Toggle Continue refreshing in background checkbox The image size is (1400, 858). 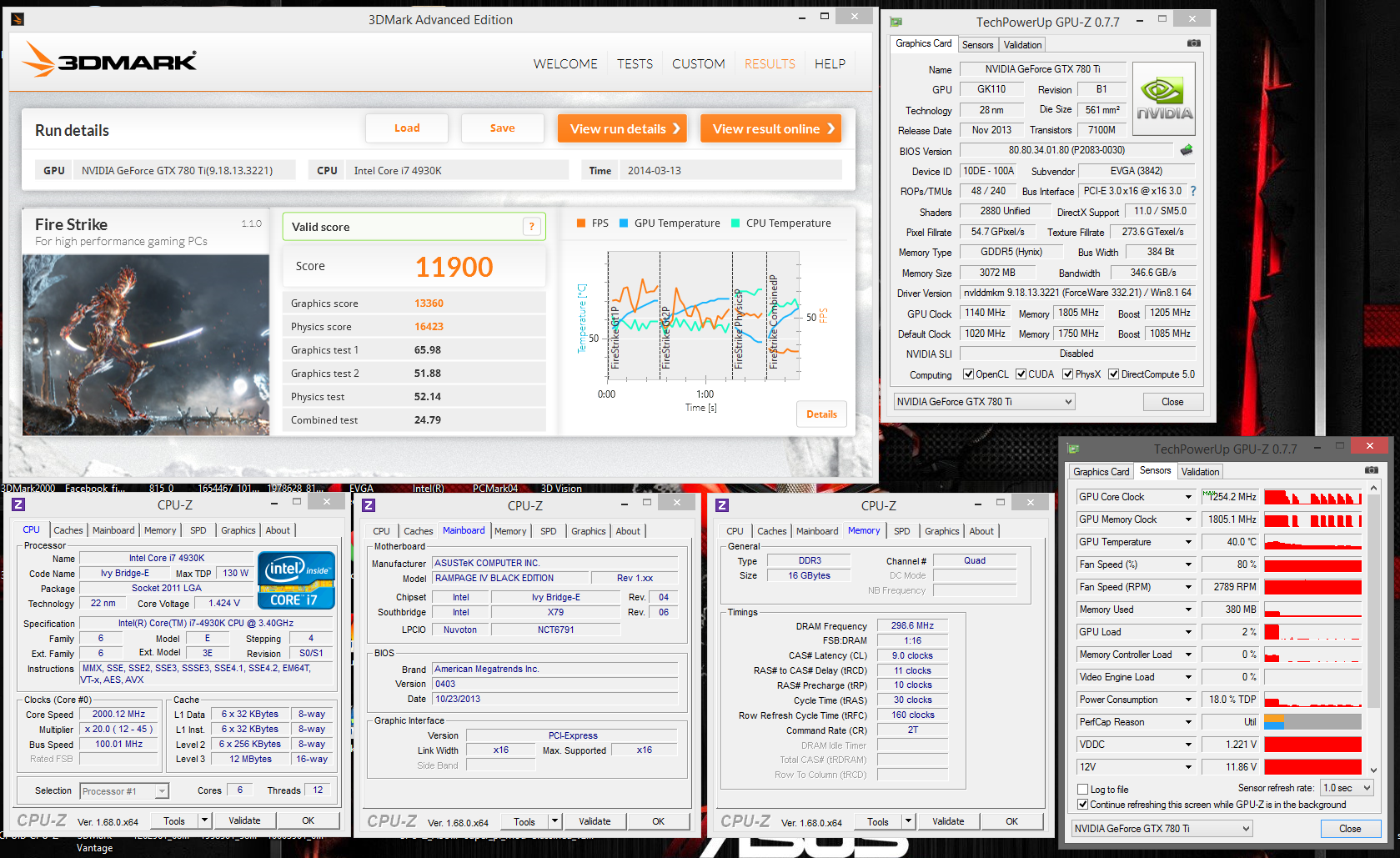1083,805
